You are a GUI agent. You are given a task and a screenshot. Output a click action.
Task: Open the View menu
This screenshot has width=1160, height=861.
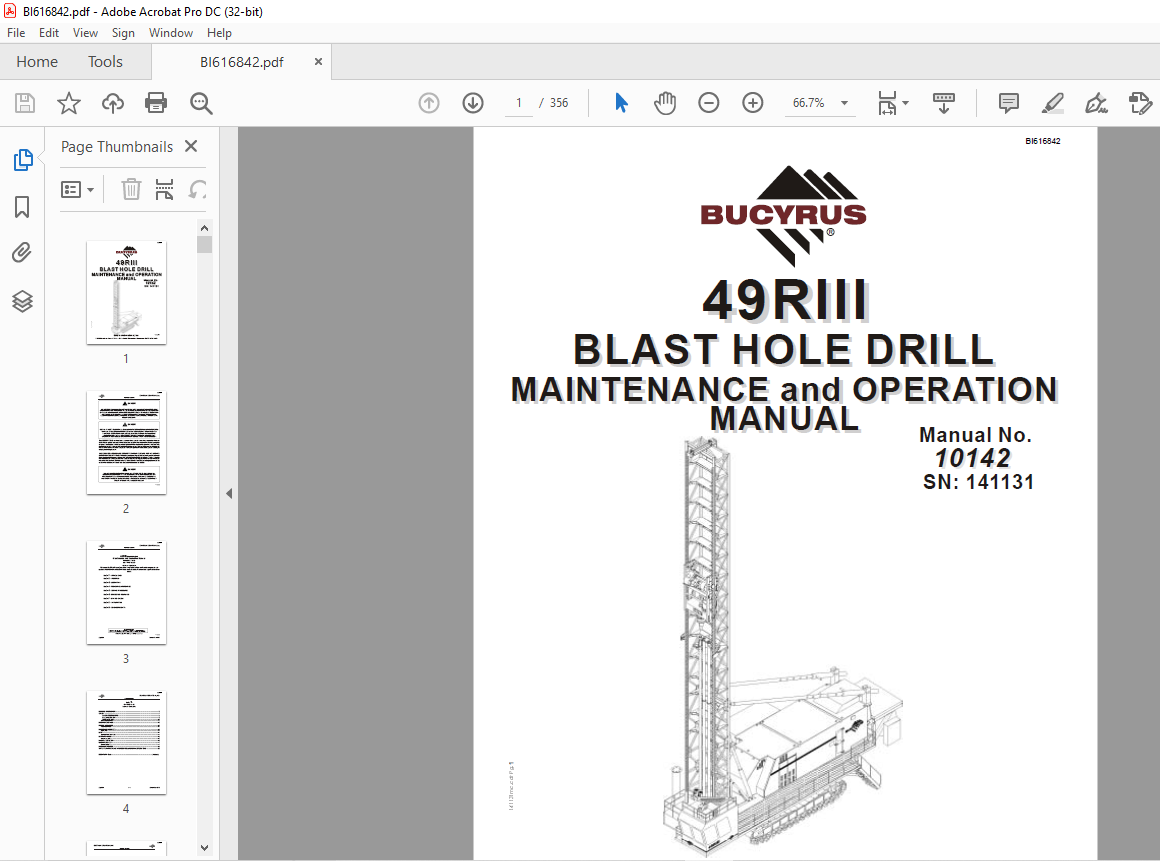coord(85,33)
